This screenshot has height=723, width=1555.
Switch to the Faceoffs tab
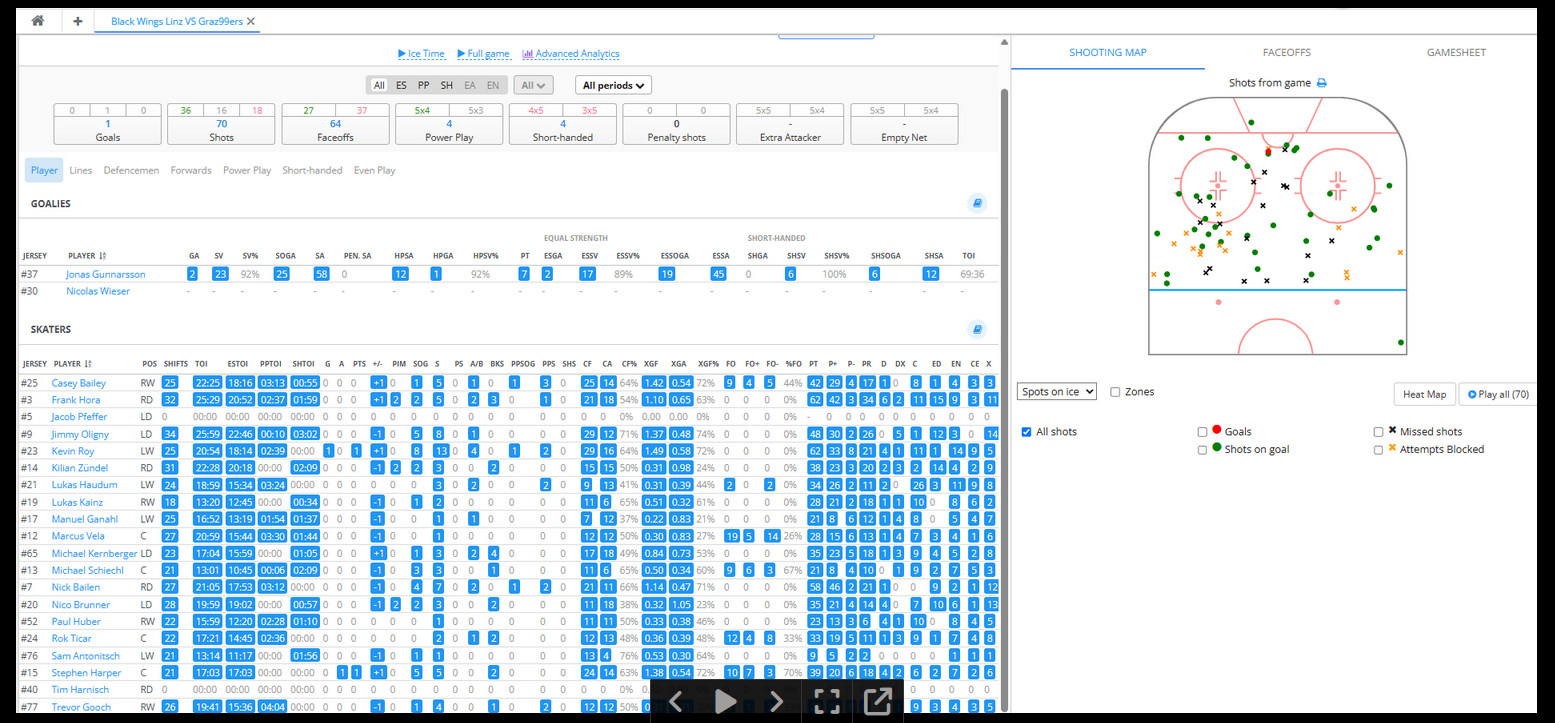(x=1286, y=53)
